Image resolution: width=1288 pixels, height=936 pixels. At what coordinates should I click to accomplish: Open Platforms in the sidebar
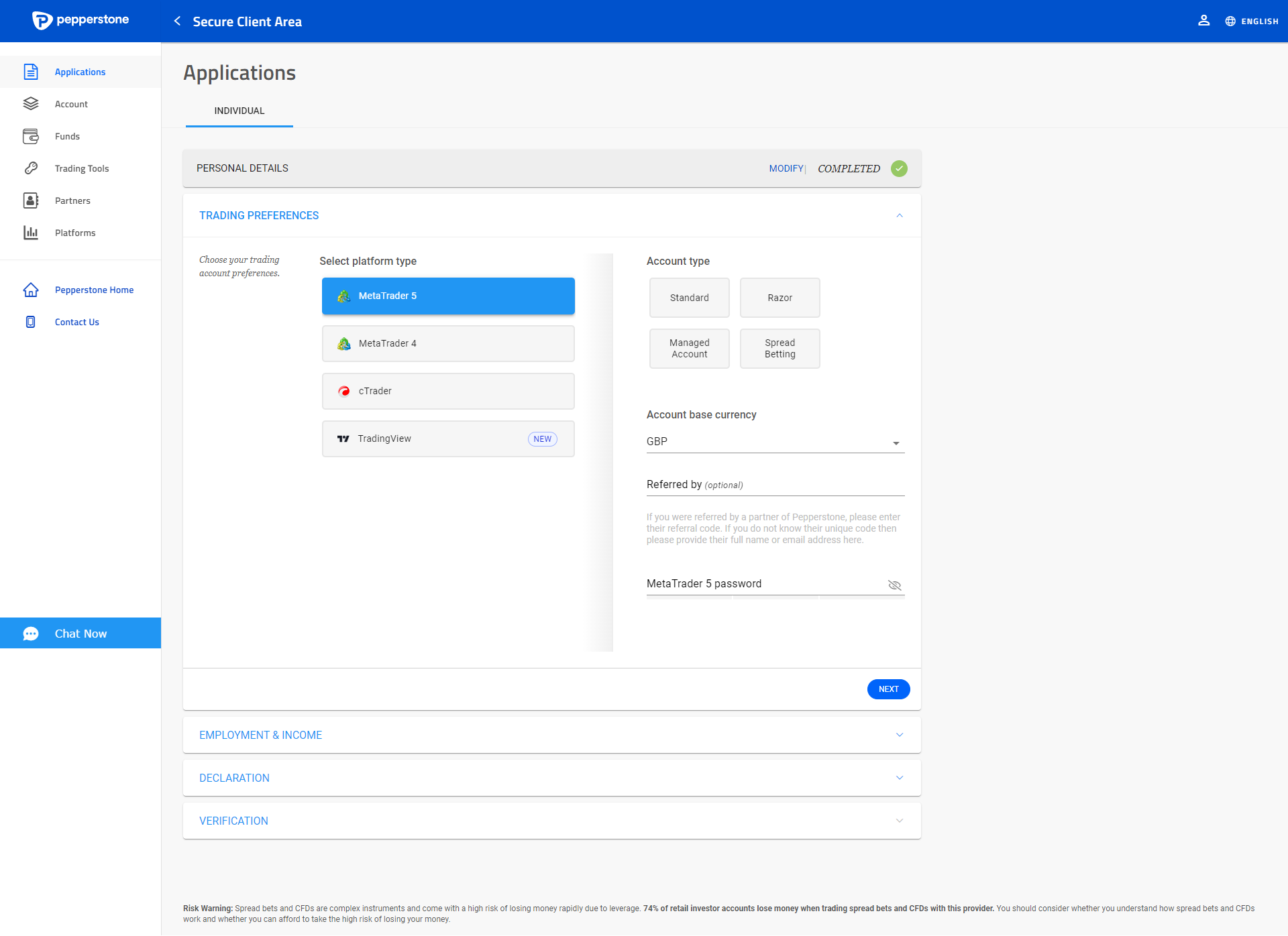point(80,233)
